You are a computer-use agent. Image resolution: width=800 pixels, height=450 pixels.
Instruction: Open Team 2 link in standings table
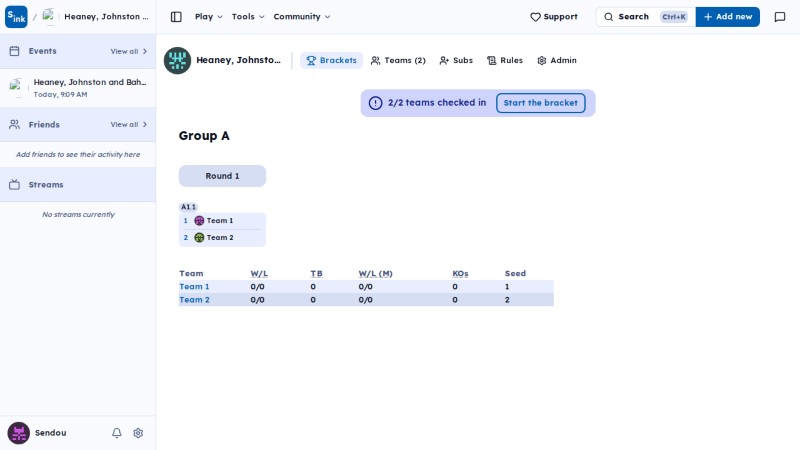coord(194,300)
